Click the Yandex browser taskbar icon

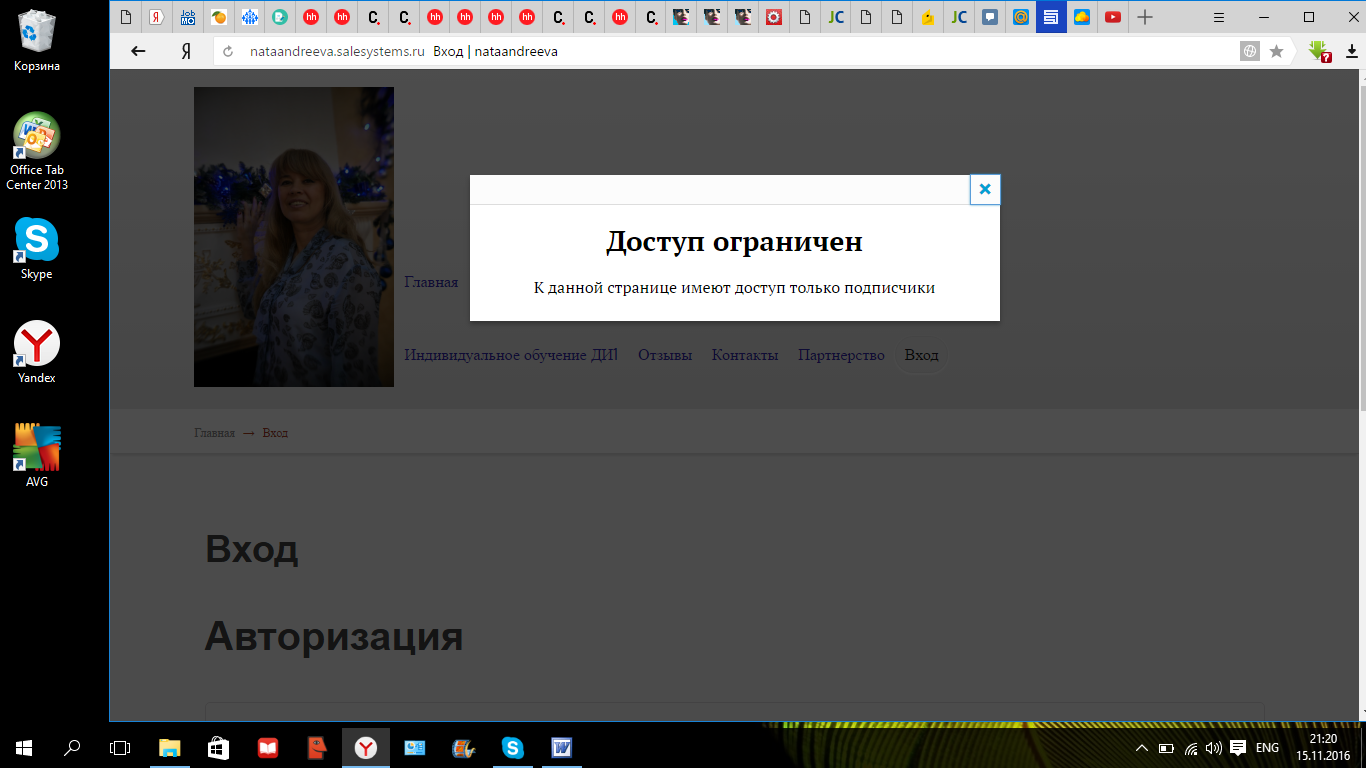(366, 747)
